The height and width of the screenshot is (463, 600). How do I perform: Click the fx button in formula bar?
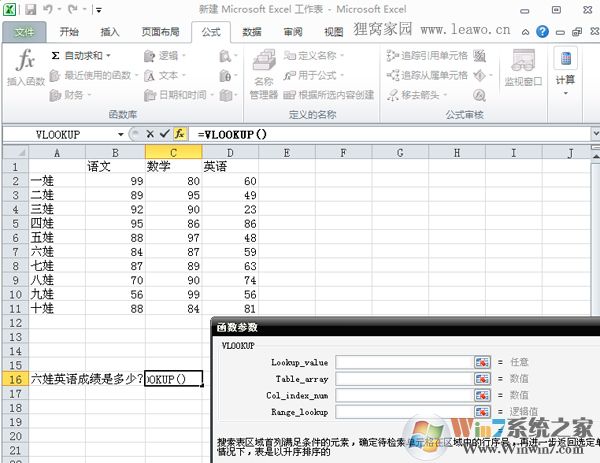(180, 133)
